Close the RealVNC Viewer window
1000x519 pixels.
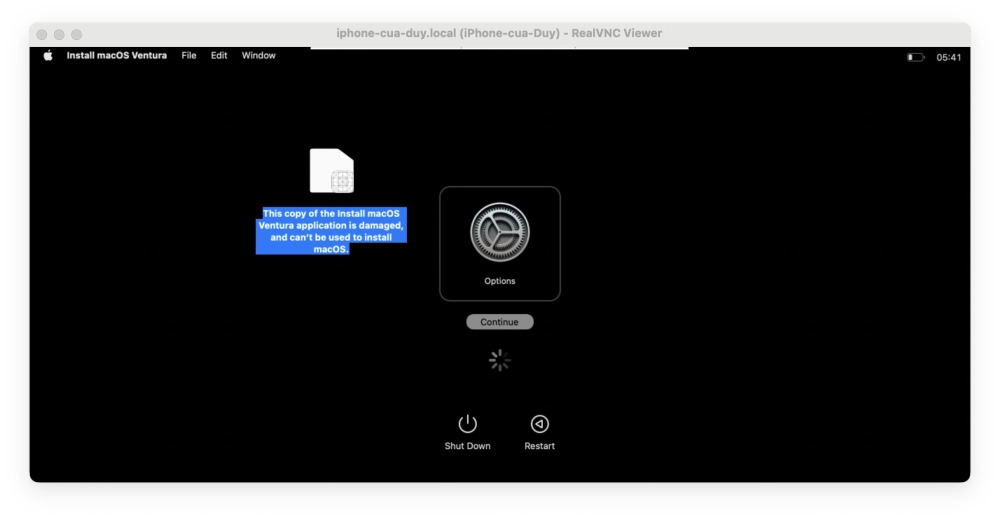43,34
